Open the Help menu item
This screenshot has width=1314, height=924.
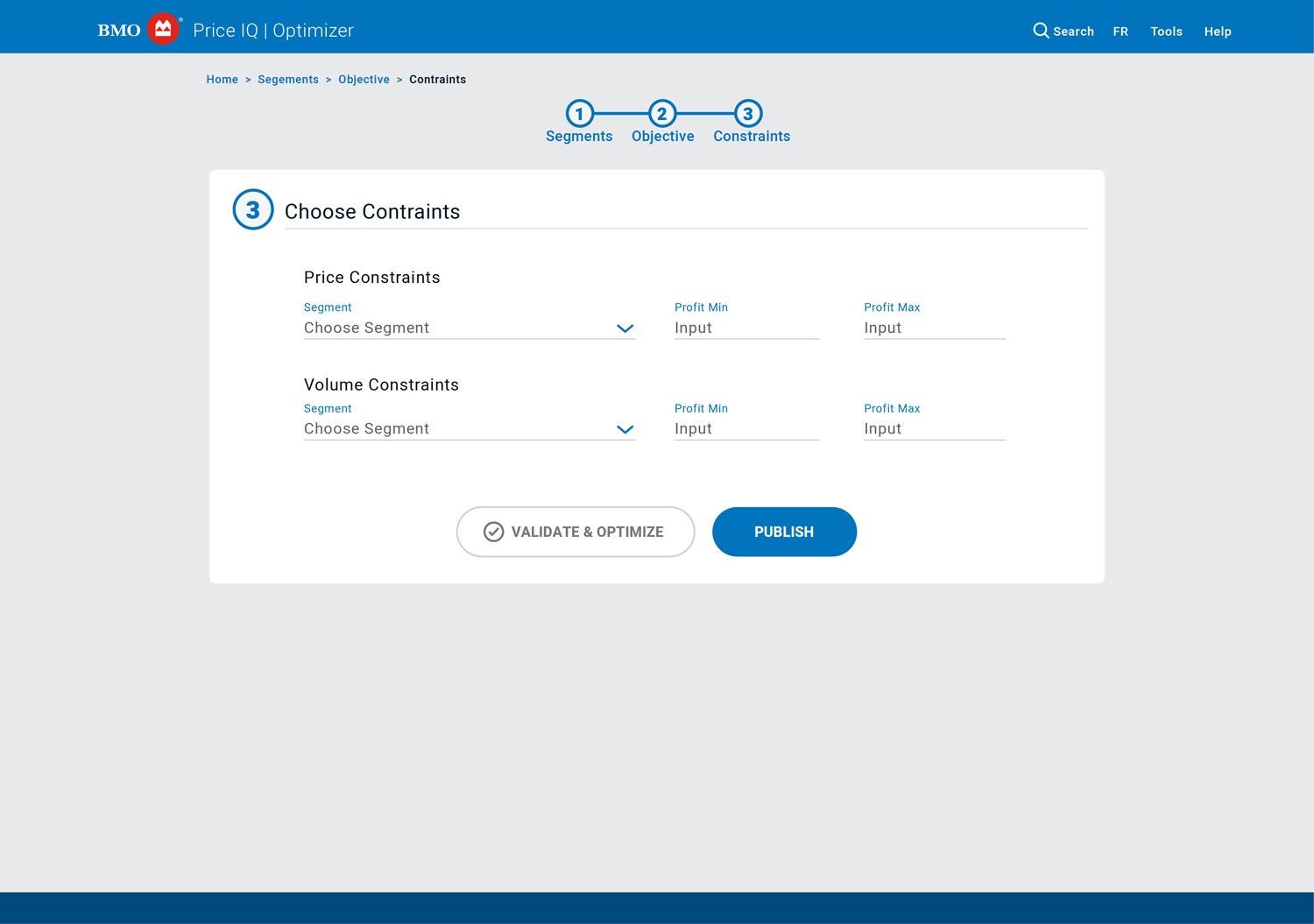tap(1218, 31)
